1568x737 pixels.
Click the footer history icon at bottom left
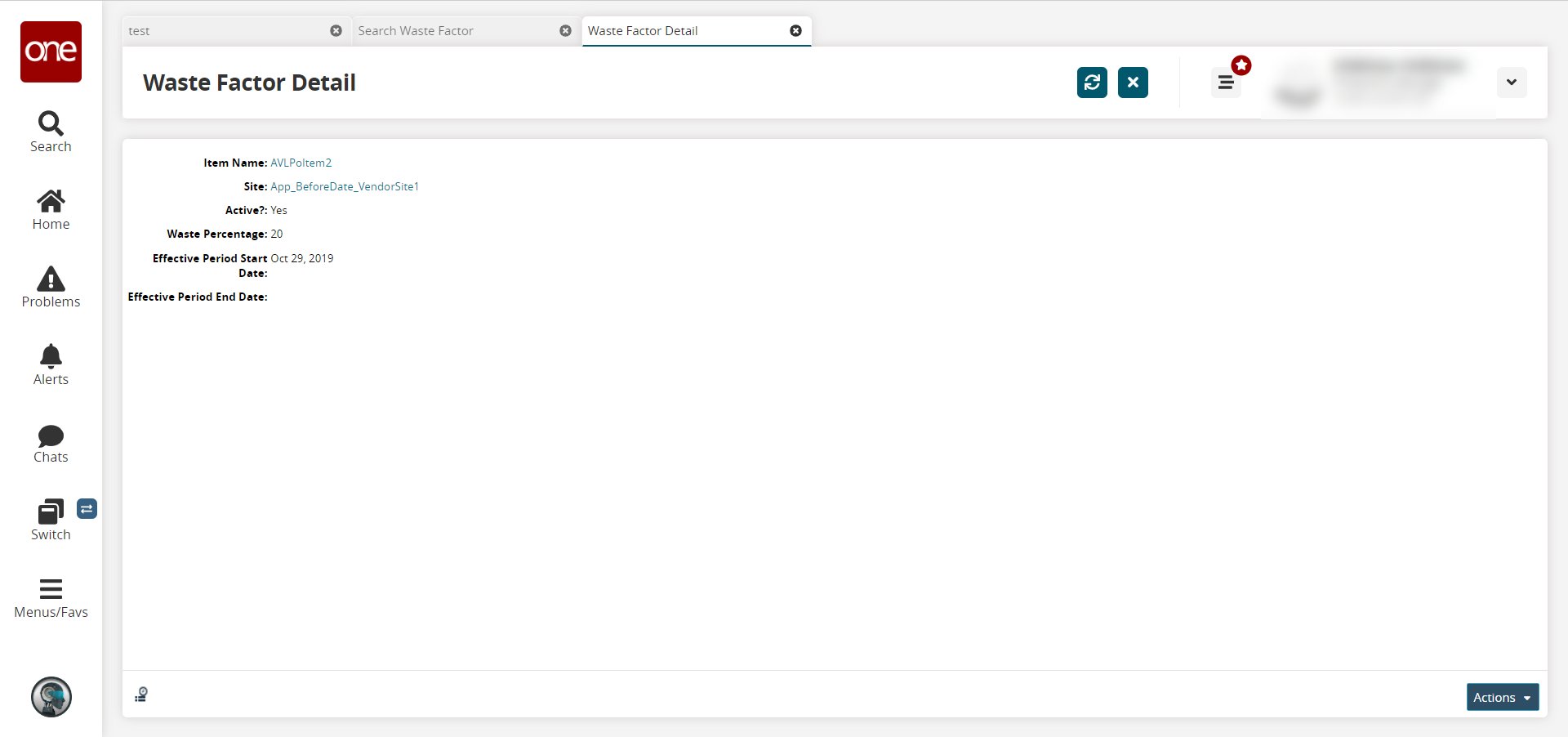click(141, 695)
